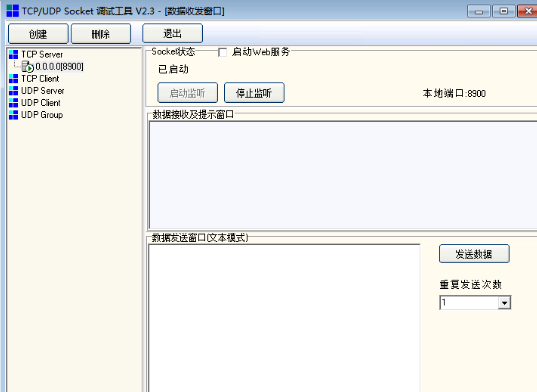
Task: Click the TCP Client node icon
Action: pyautogui.click(x=13, y=79)
